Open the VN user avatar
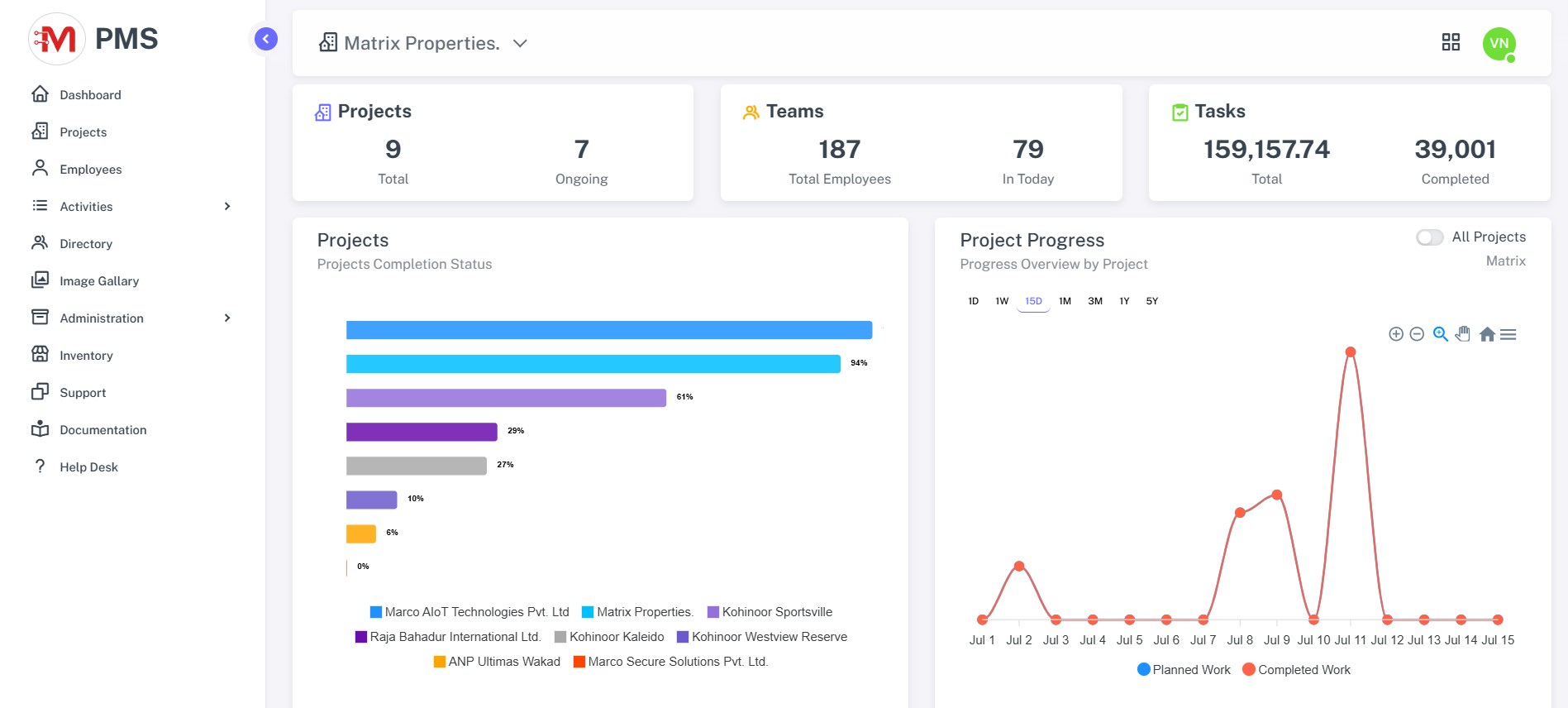Image resolution: width=1568 pixels, height=708 pixels. (x=1499, y=43)
